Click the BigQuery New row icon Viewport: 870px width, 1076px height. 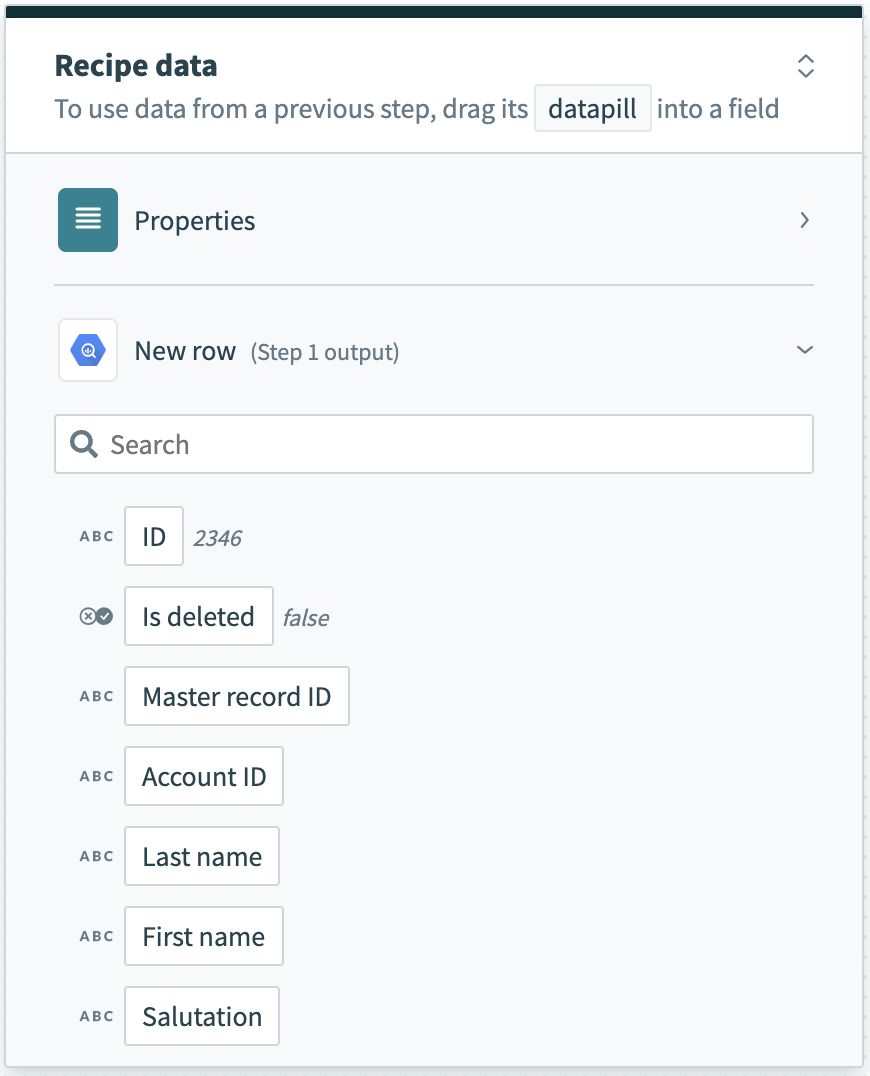tap(88, 350)
